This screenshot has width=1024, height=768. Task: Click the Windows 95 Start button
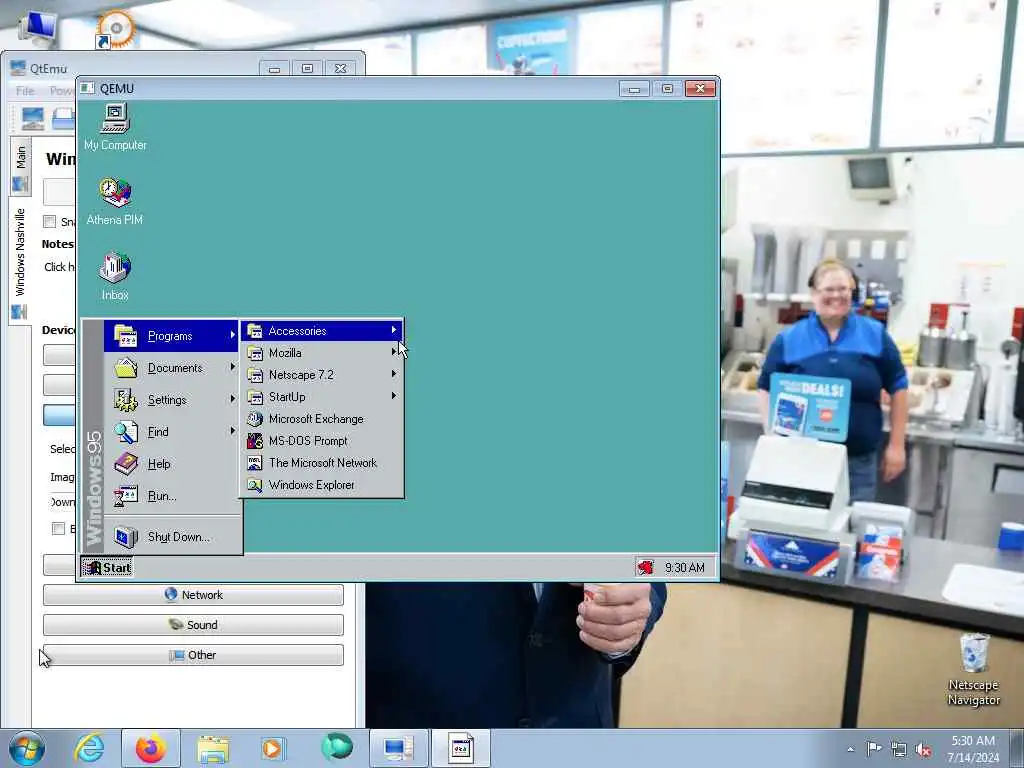(107, 567)
